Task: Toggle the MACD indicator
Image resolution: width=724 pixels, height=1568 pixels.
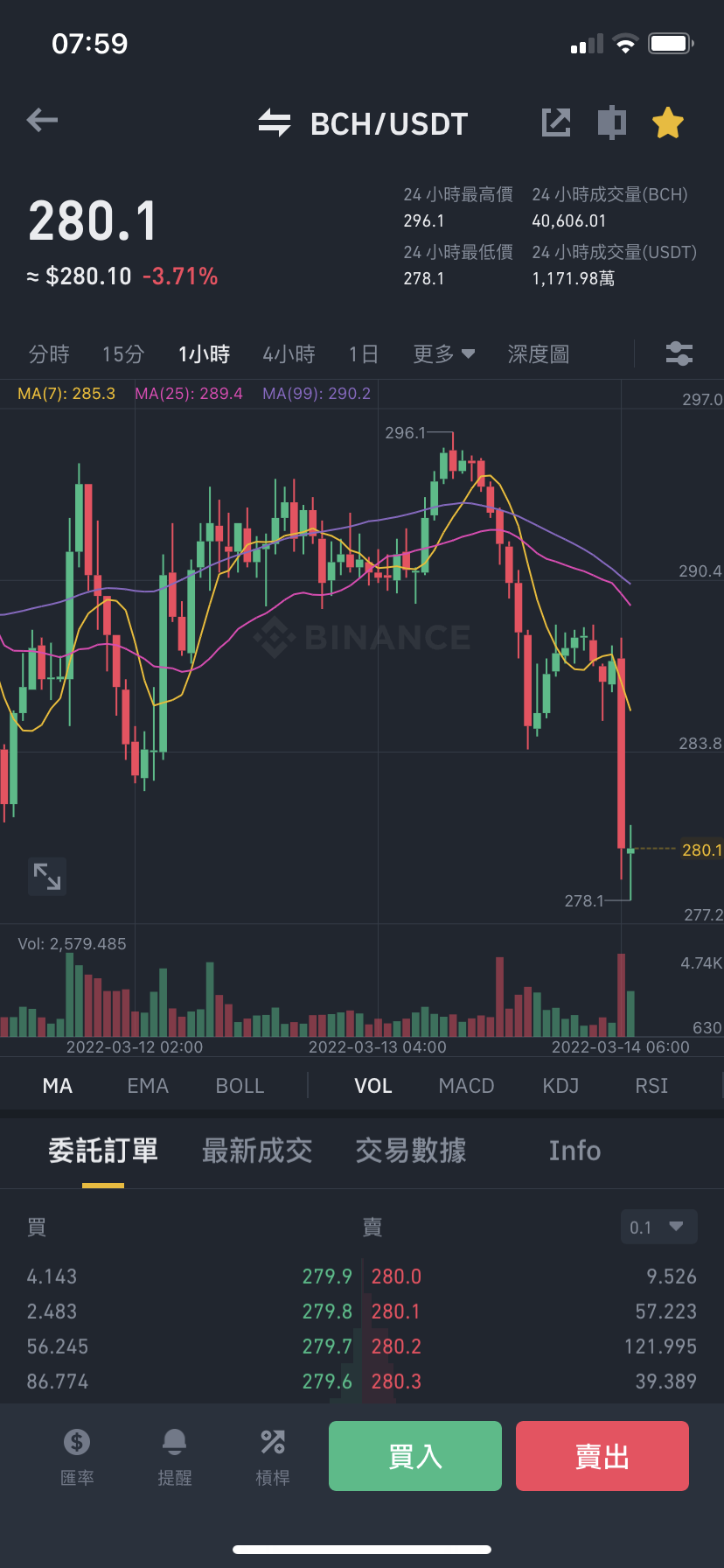Action: (467, 1086)
